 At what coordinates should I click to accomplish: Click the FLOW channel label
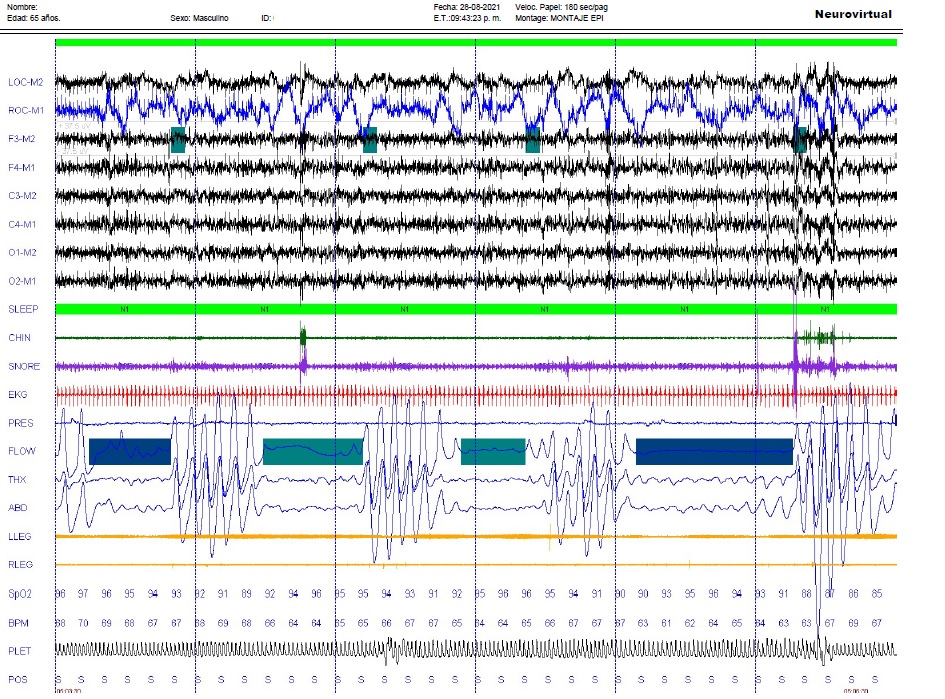[22, 451]
